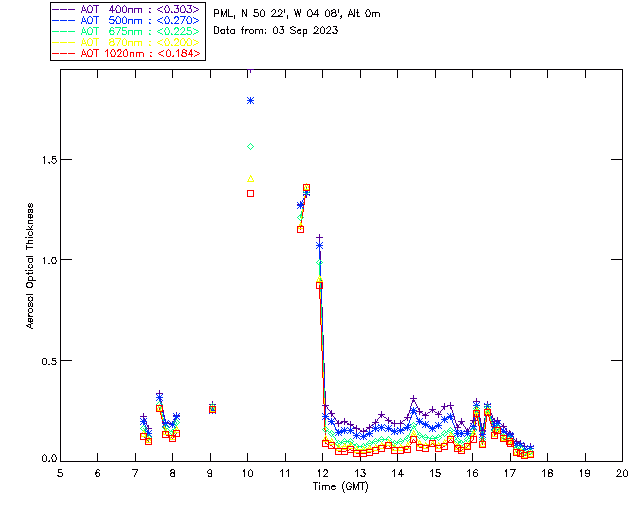Screen dimensions: 640x512
Task: Click the 'Aerosol Optical Thickness' axis label
Action: (30, 266)
